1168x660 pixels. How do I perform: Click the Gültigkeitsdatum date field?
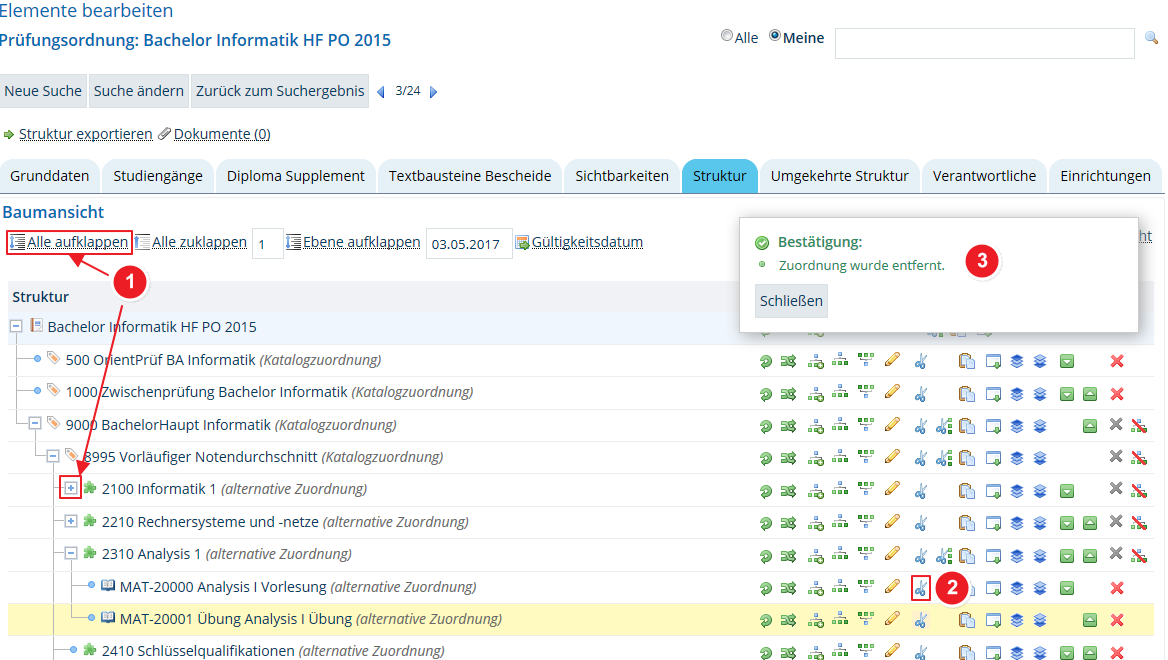tap(469, 244)
